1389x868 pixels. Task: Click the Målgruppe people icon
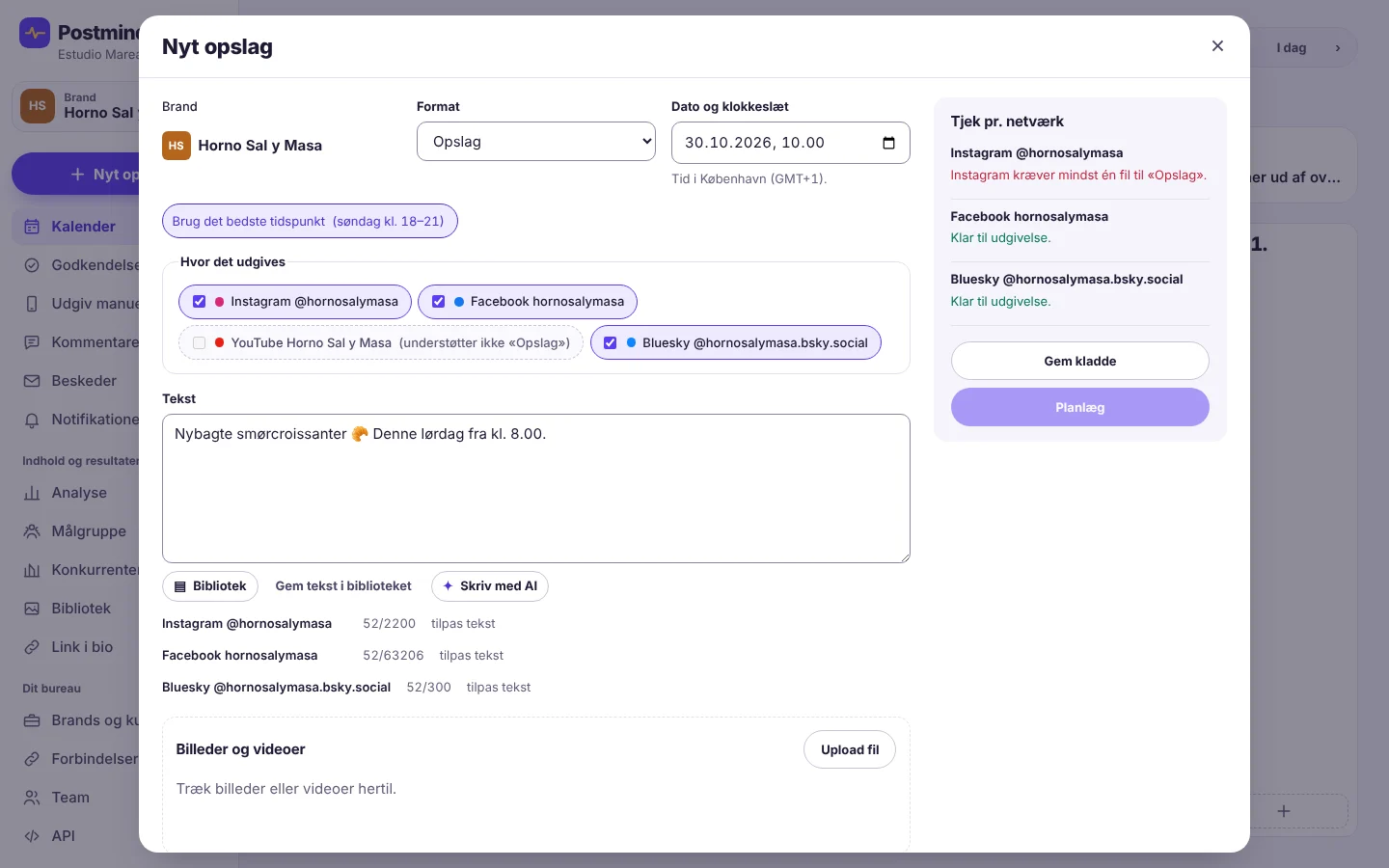coord(32,531)
